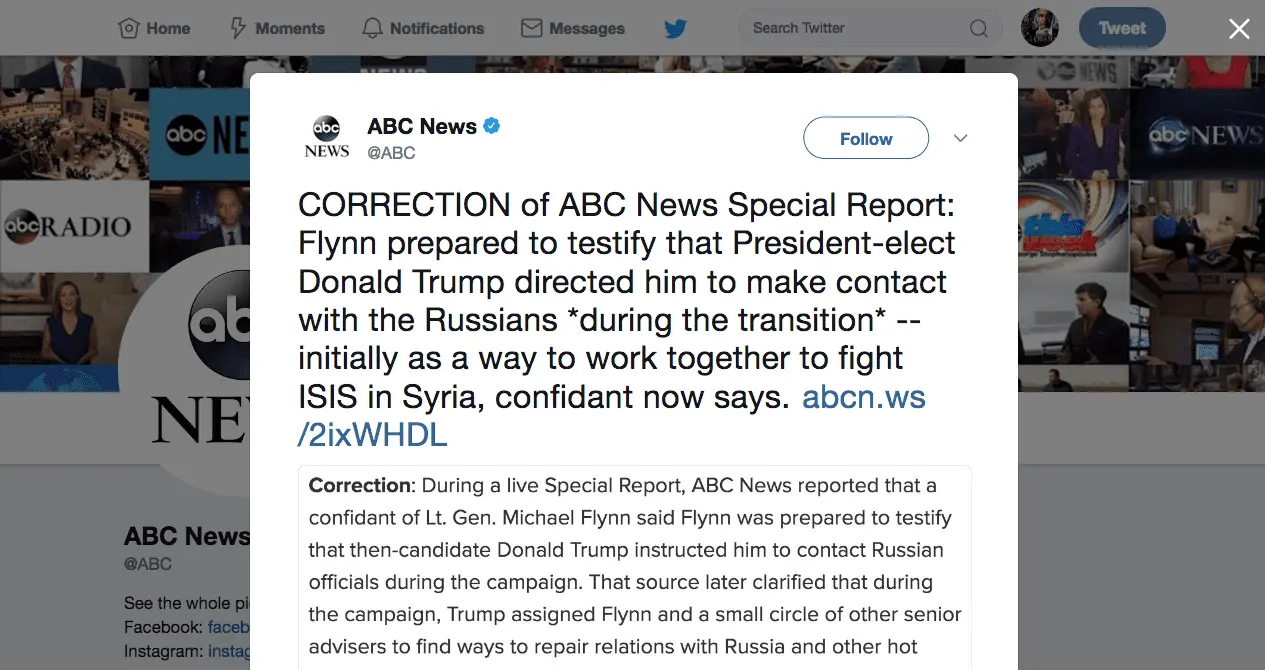
Task: Click the ABC News avatar in the tweet
Action: pos(327,138)
